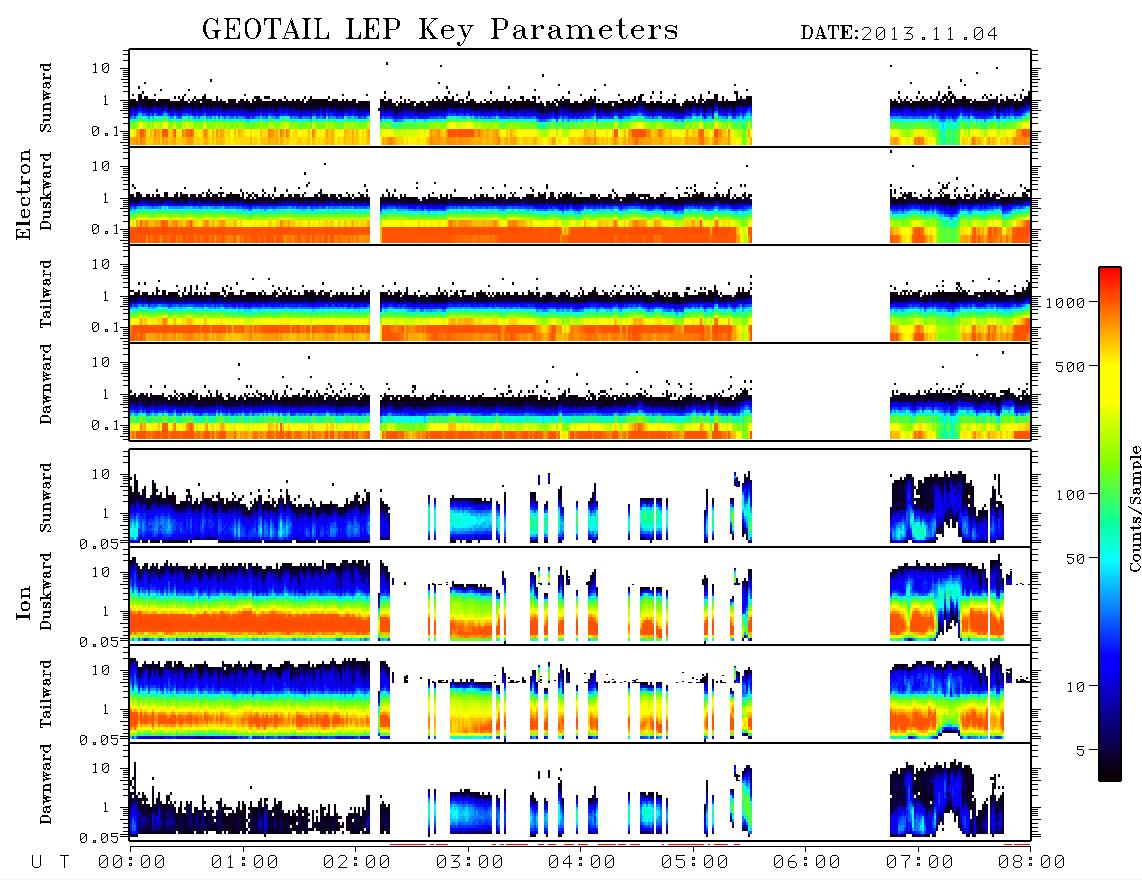Click the '07:00' time tick label
This screenshot has height=880, width=1142.
pyautogui.click(x=920, y=863)
